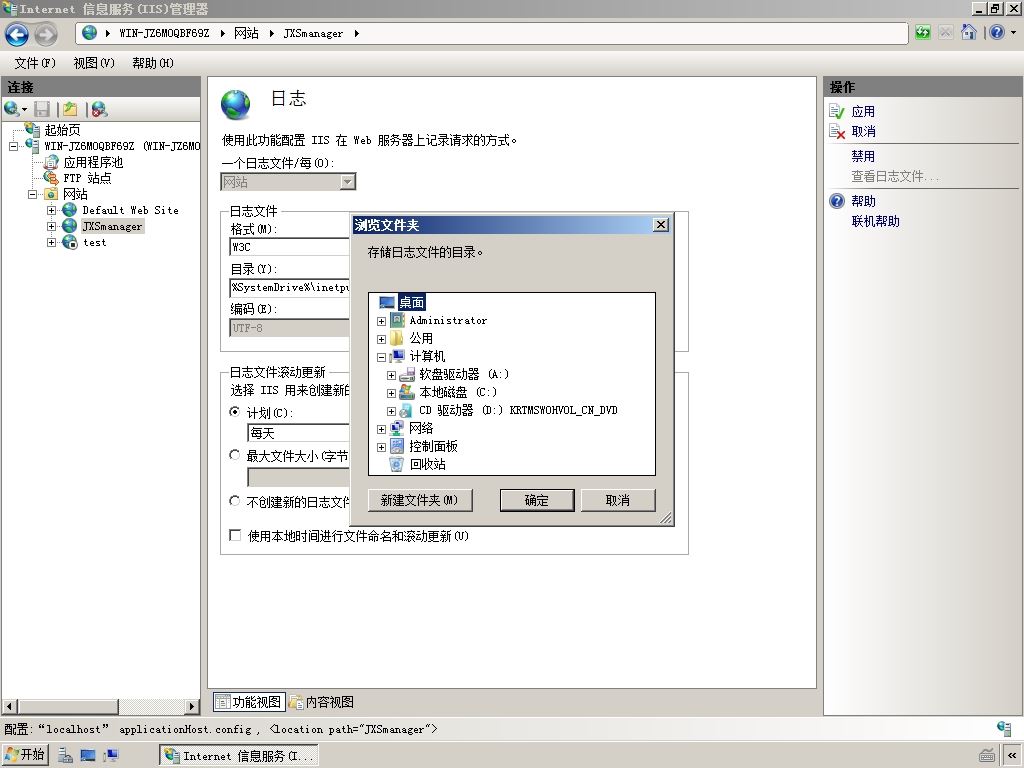Viewport: 1024px width, 768px height.
Task: Expand the test site node
Action: click(x=52, y=242)
